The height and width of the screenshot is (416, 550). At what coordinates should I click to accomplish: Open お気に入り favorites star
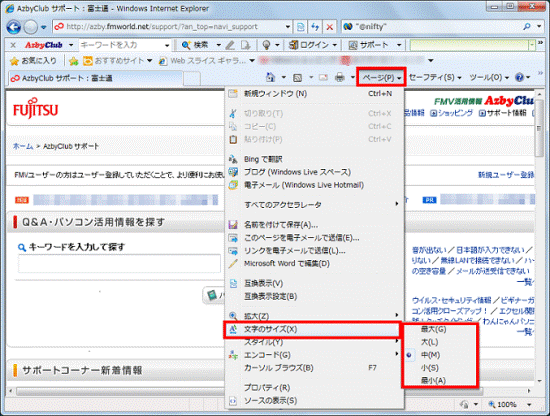click(33, 61)
